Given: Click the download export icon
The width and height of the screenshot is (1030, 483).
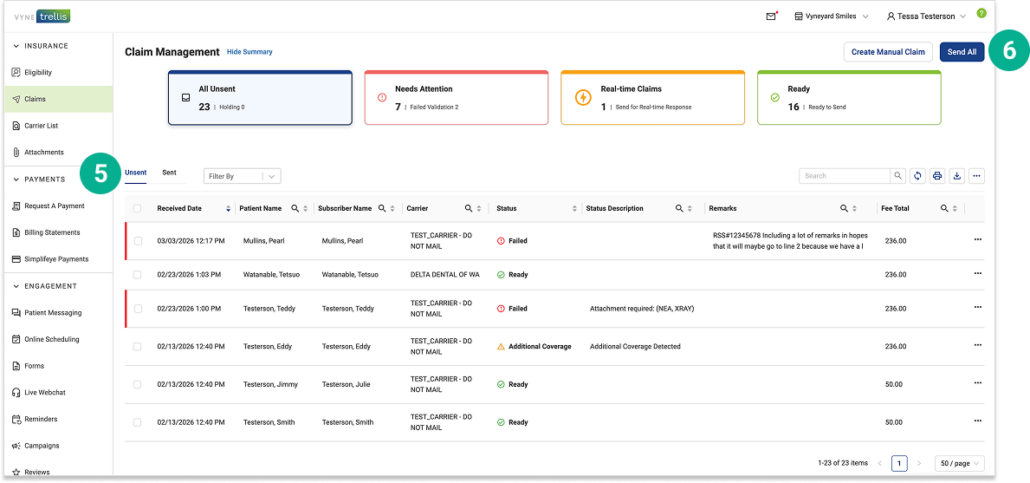Looking at the screenshot, I should click(x=957, y=176).
